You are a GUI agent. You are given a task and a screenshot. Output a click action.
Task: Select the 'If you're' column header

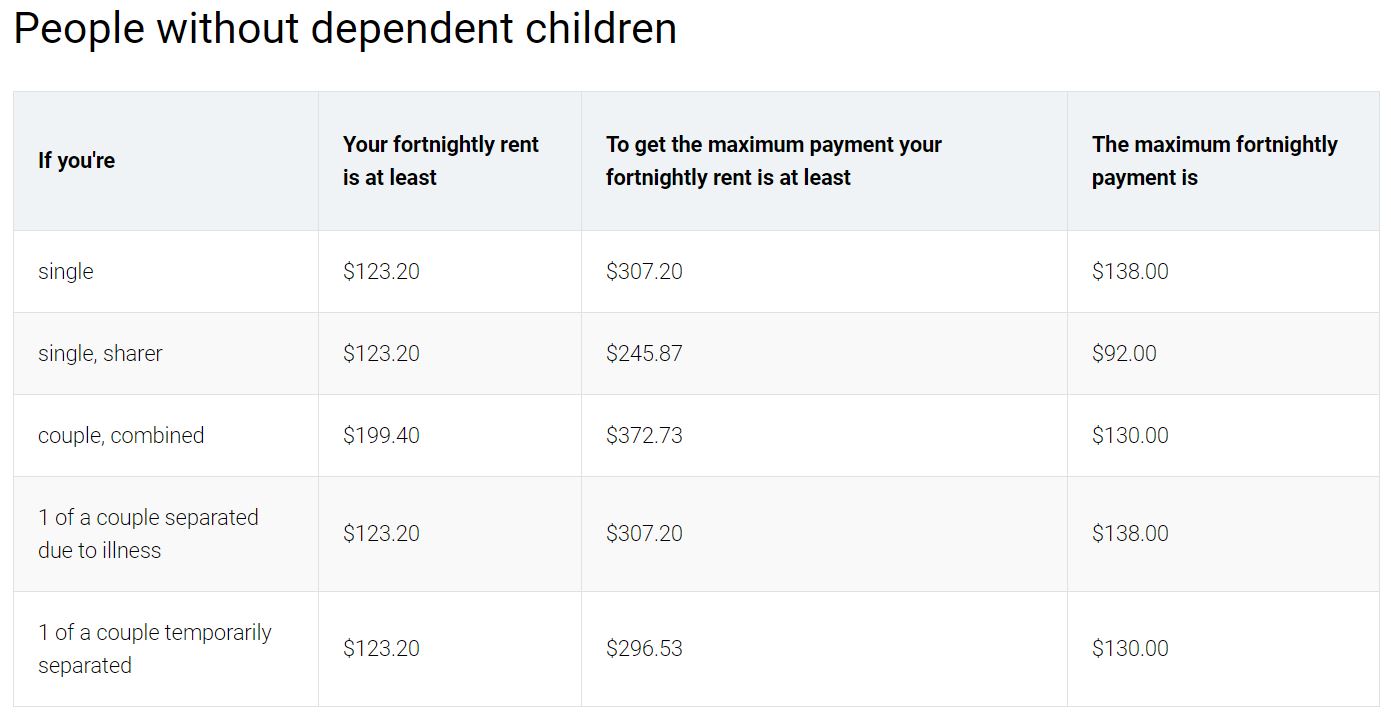tap(76, 160)
